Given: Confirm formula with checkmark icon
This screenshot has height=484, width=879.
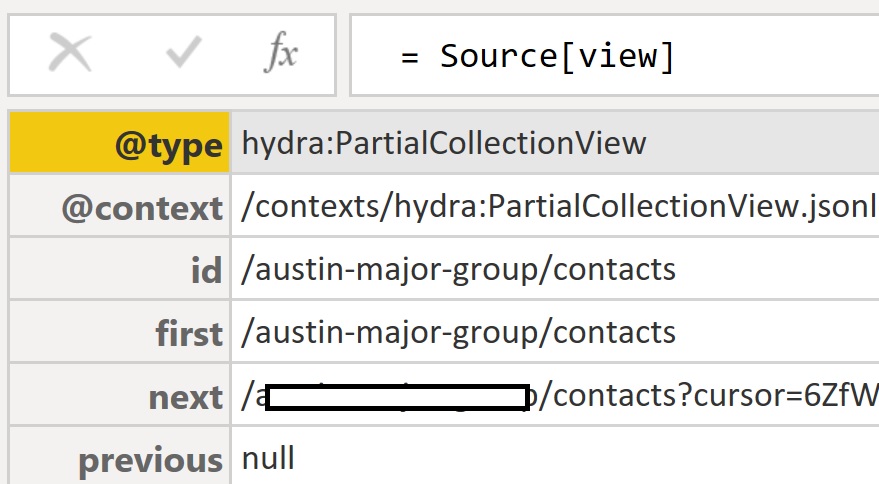Looking at the screenshot, I should 184,52.
